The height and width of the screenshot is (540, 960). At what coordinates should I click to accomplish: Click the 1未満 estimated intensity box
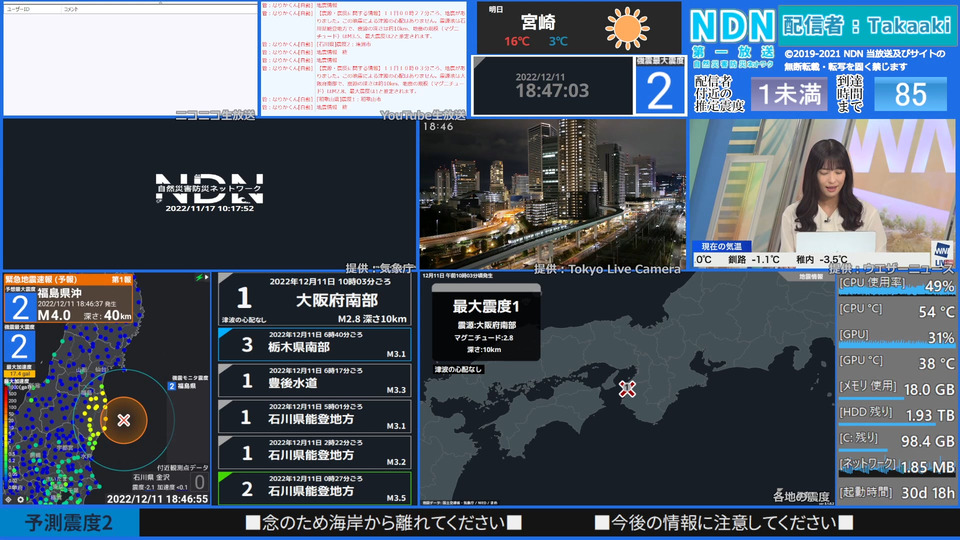pyautogui.click(x=789, y=94)
